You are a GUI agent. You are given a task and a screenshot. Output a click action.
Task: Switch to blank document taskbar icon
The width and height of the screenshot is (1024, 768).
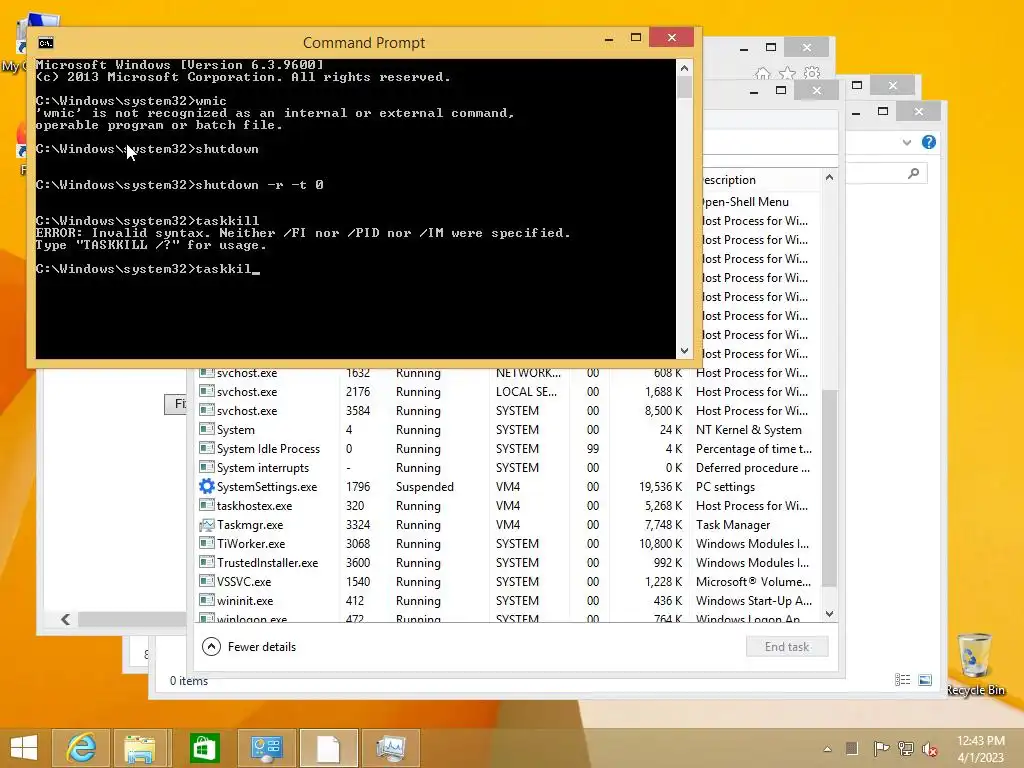[328, 748]
